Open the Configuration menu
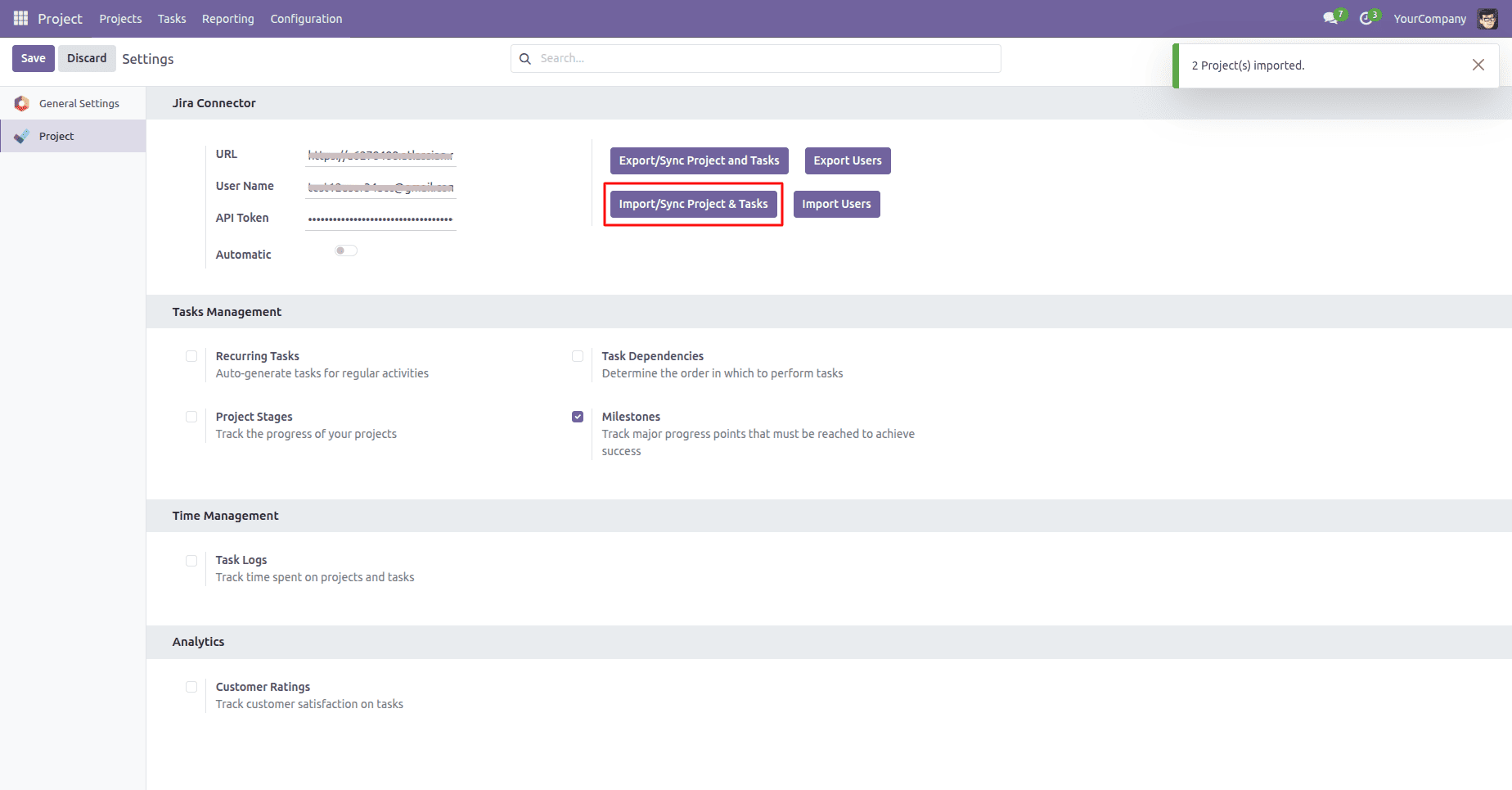 click(x=306, y=18)
